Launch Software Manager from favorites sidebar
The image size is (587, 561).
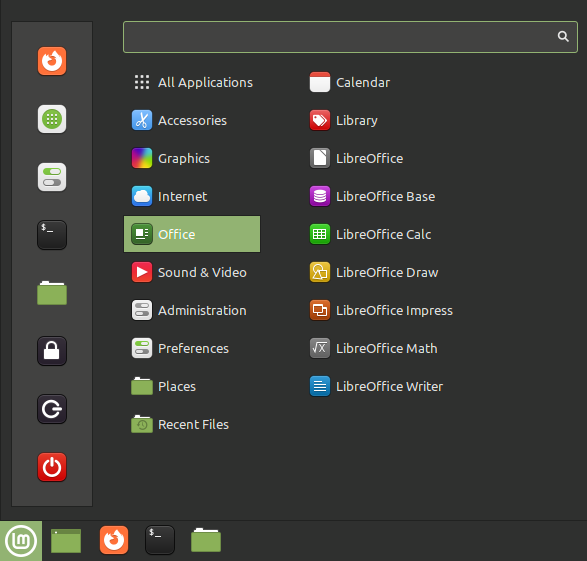tap(52, 119)
